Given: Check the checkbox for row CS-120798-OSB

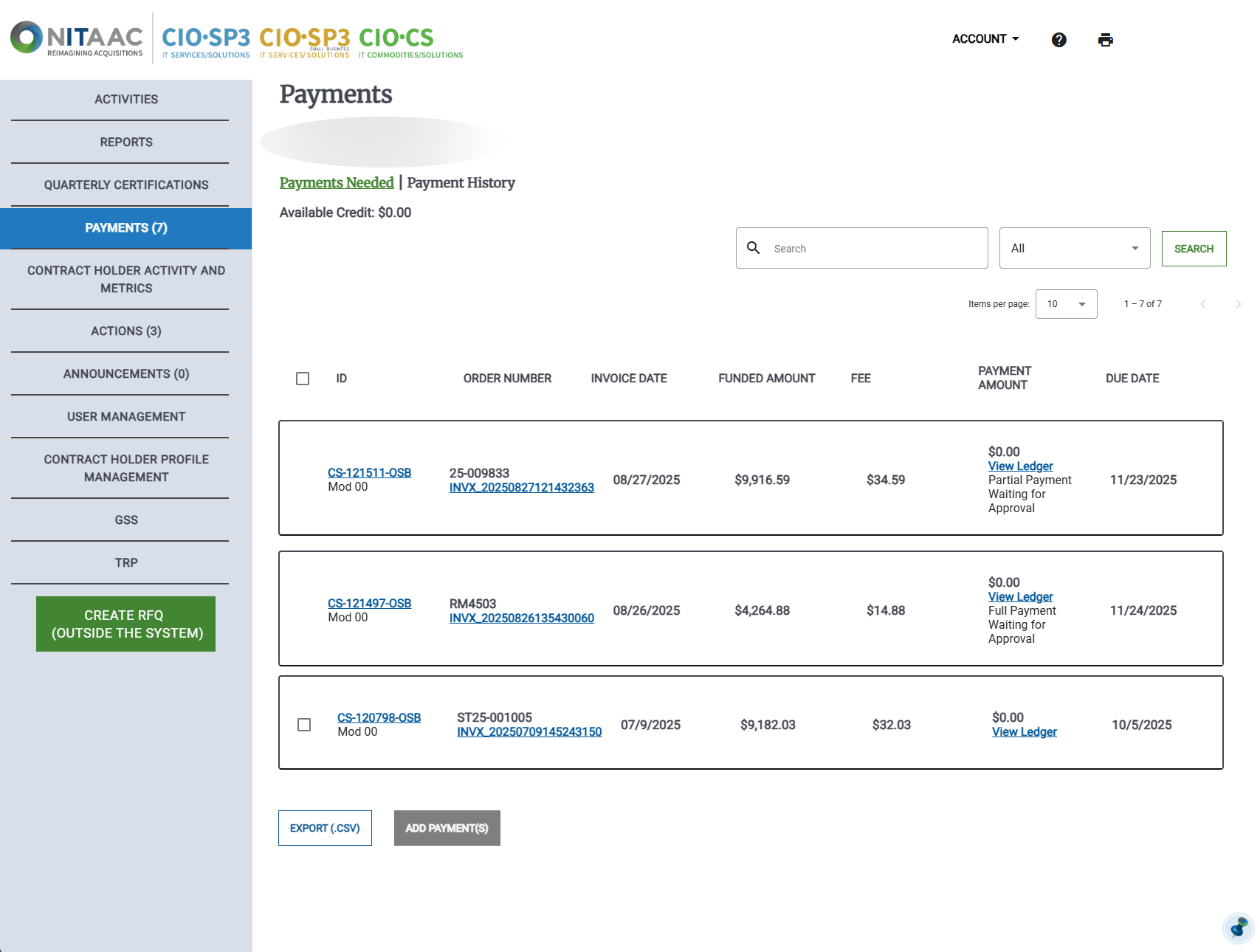Looking at the screenshot, I should 303,725.
